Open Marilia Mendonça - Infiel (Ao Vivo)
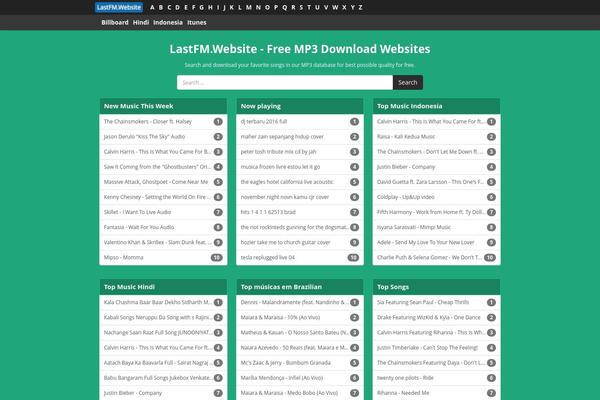 click(x=282, y=378)
